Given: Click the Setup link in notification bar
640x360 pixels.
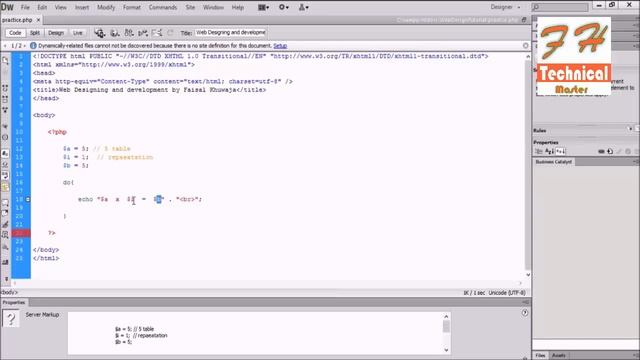Looking at the screenshot, I should pyautogui.click(x=280, y=46).
